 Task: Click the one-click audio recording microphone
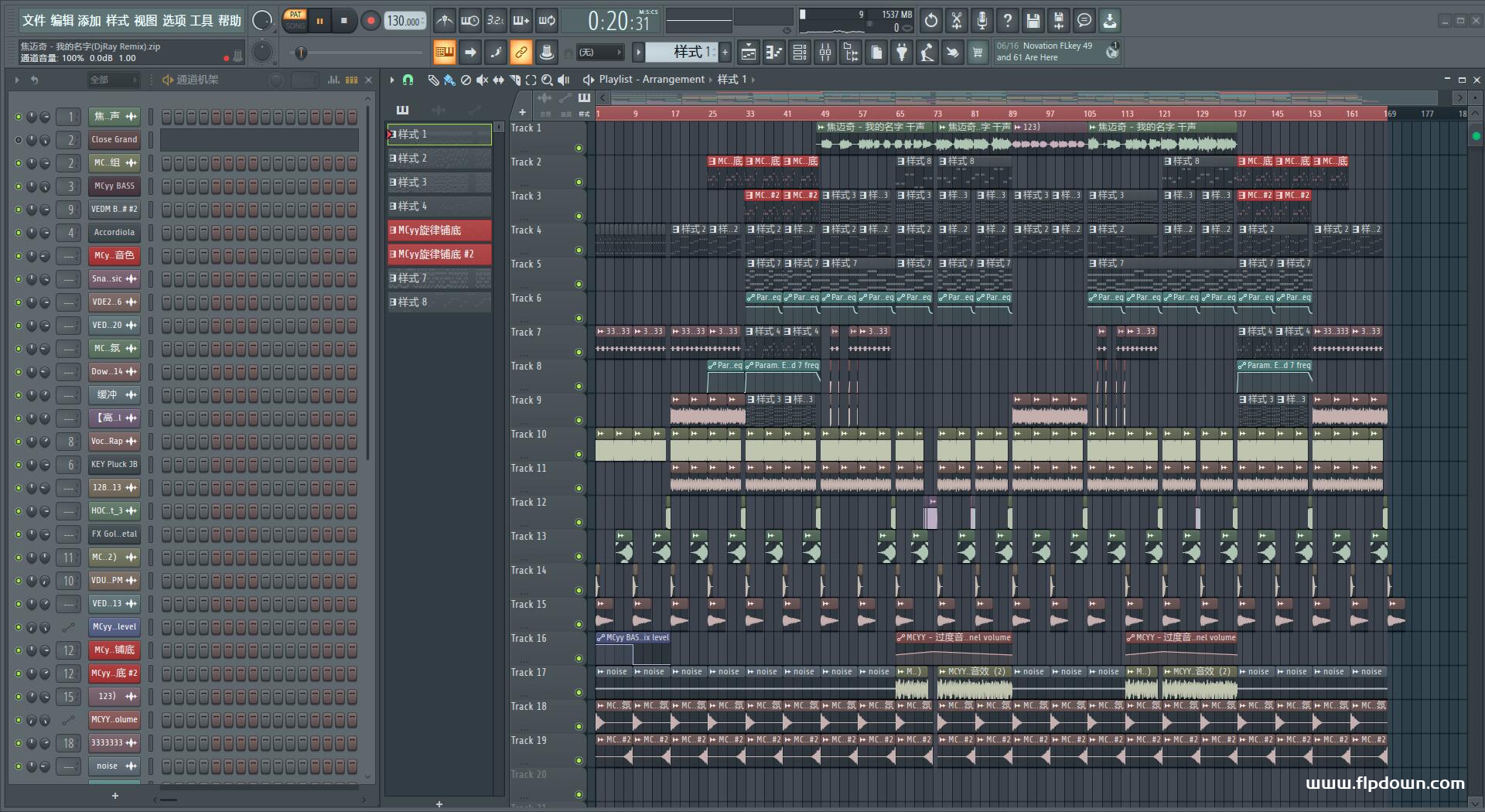coord(982,21)
